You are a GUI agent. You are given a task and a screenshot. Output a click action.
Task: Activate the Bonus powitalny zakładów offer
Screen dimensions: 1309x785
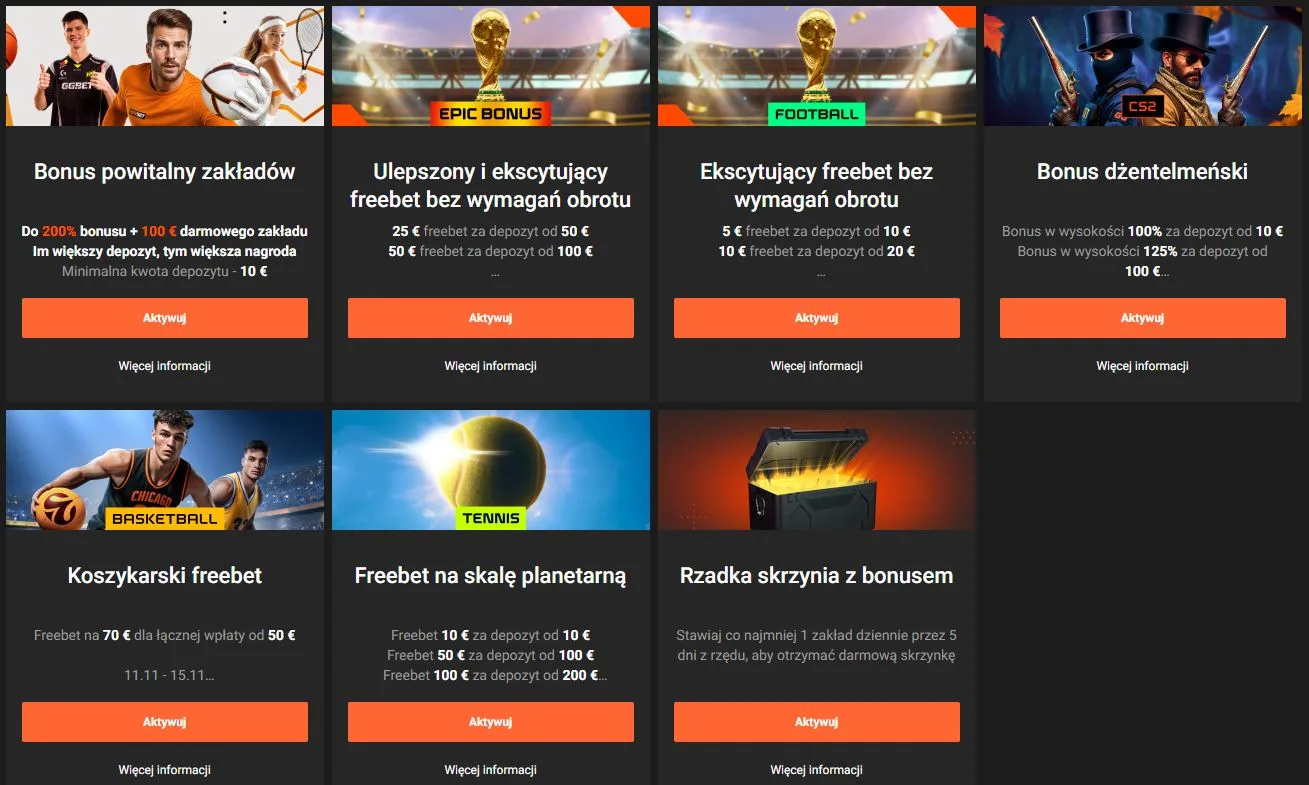pos(165,318)
